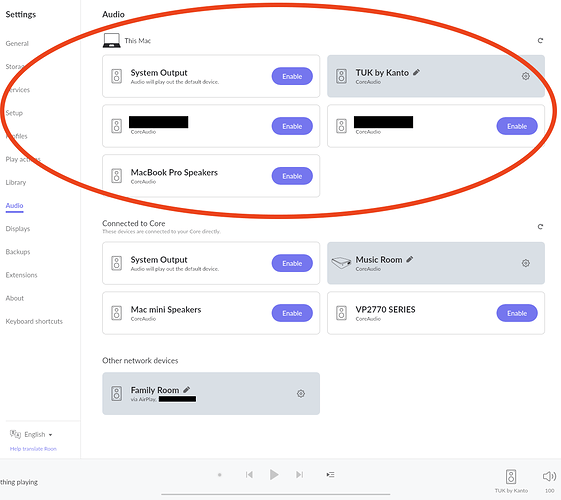561x500 pixels.
Task: Open General settings tab
Action: coord(17,44)
